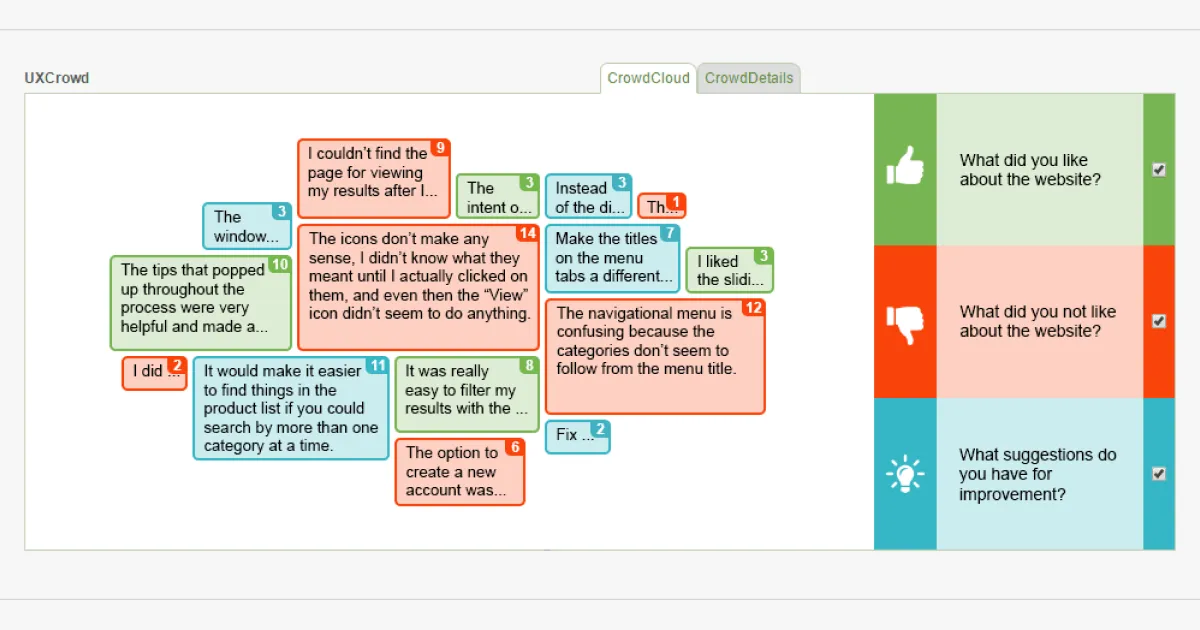Switch to the CrowdDetails tab
The height and width of the screenshot is (630, 1200).
749,76
